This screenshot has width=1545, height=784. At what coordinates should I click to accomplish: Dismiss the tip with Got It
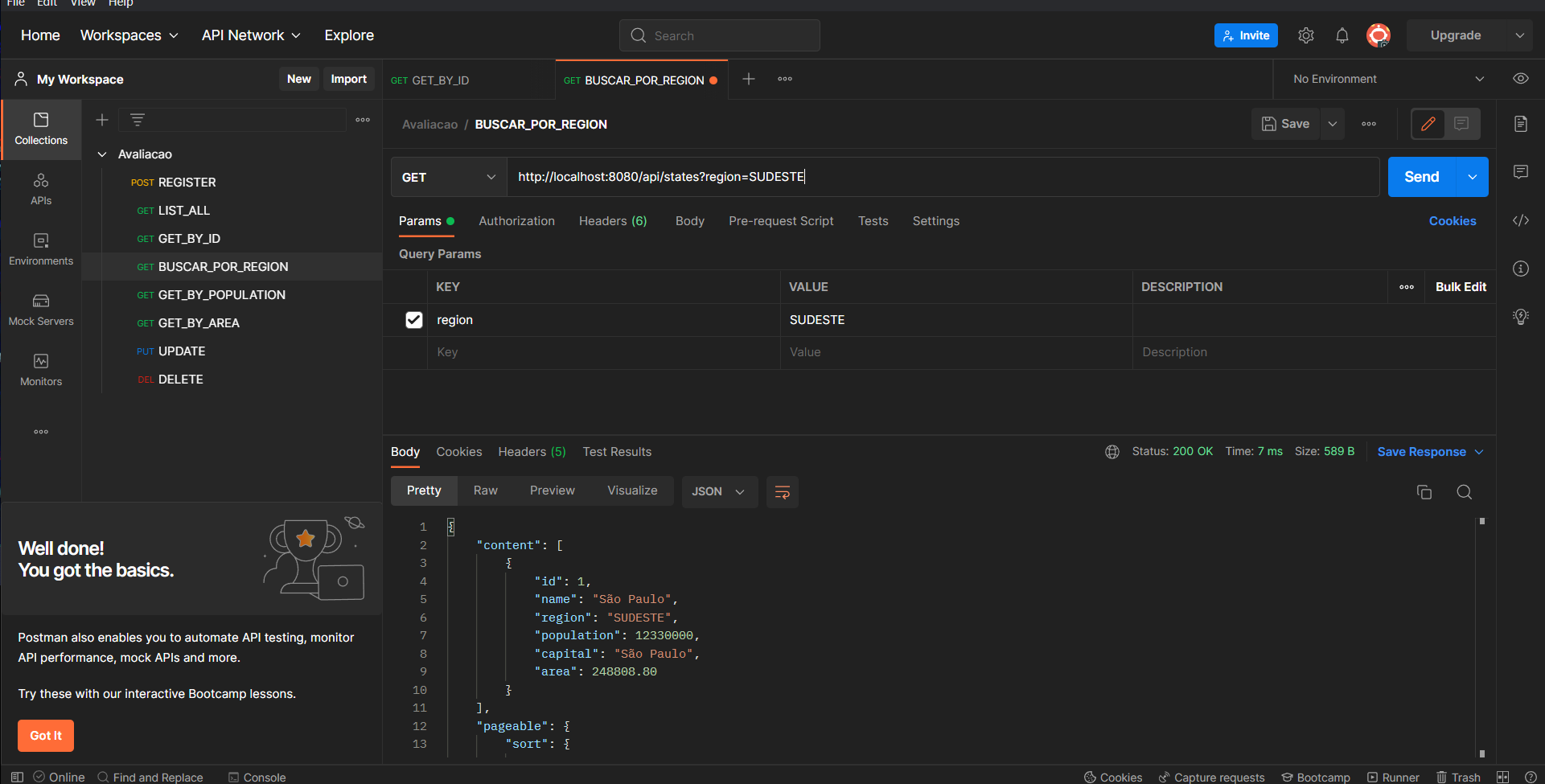(45, 735)
